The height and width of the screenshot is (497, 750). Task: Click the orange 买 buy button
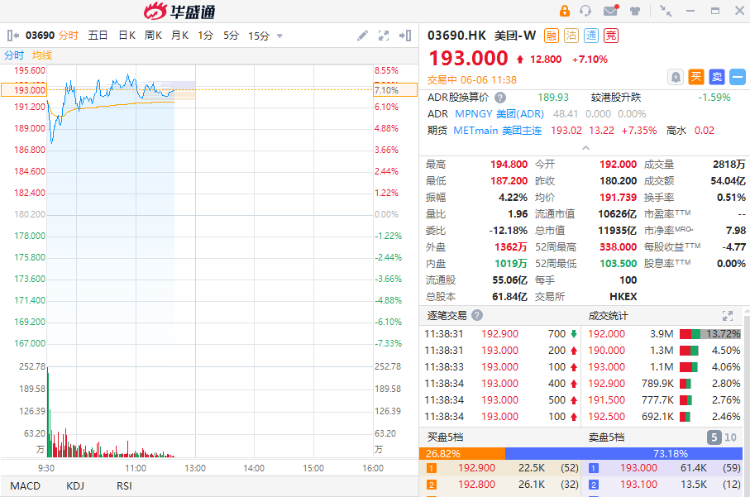696,77
